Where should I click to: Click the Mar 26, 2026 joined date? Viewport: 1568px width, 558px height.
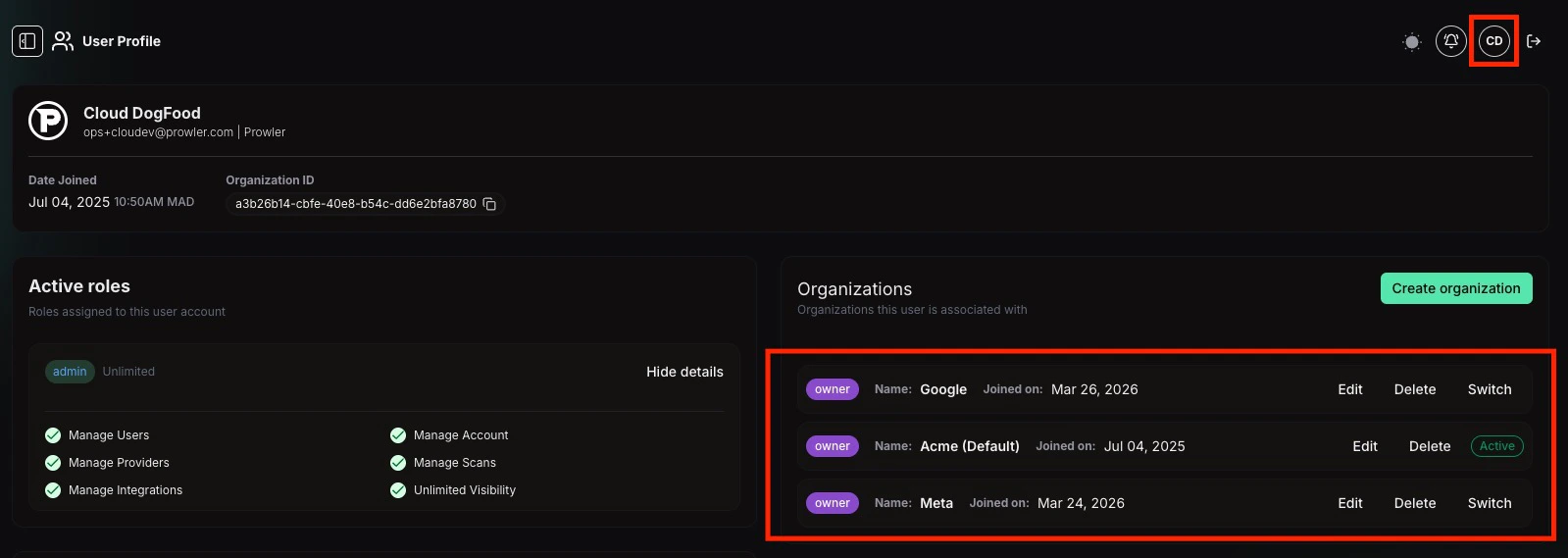[x=1094, y=389]
